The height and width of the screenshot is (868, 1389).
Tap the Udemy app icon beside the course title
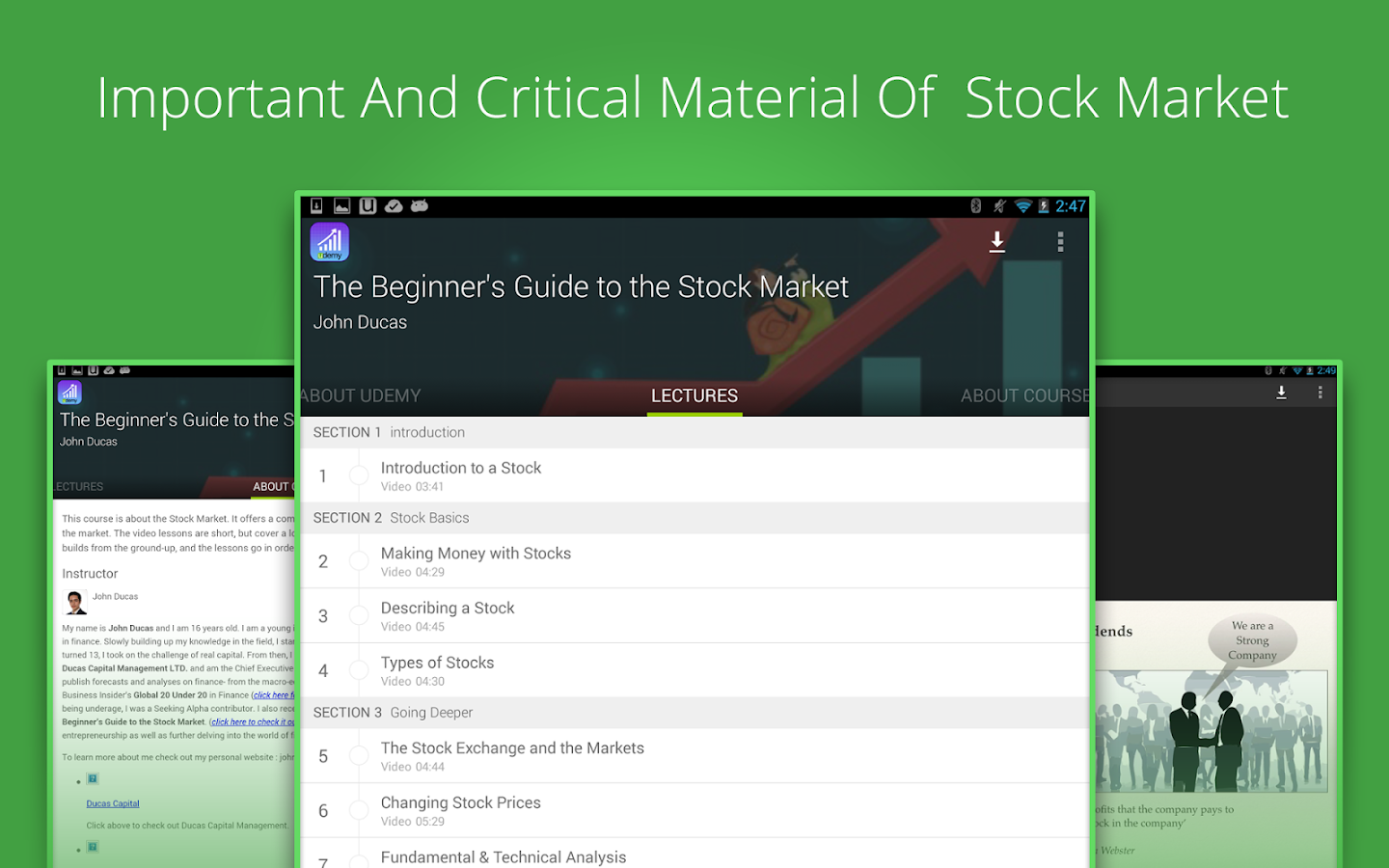pos(329,242)
